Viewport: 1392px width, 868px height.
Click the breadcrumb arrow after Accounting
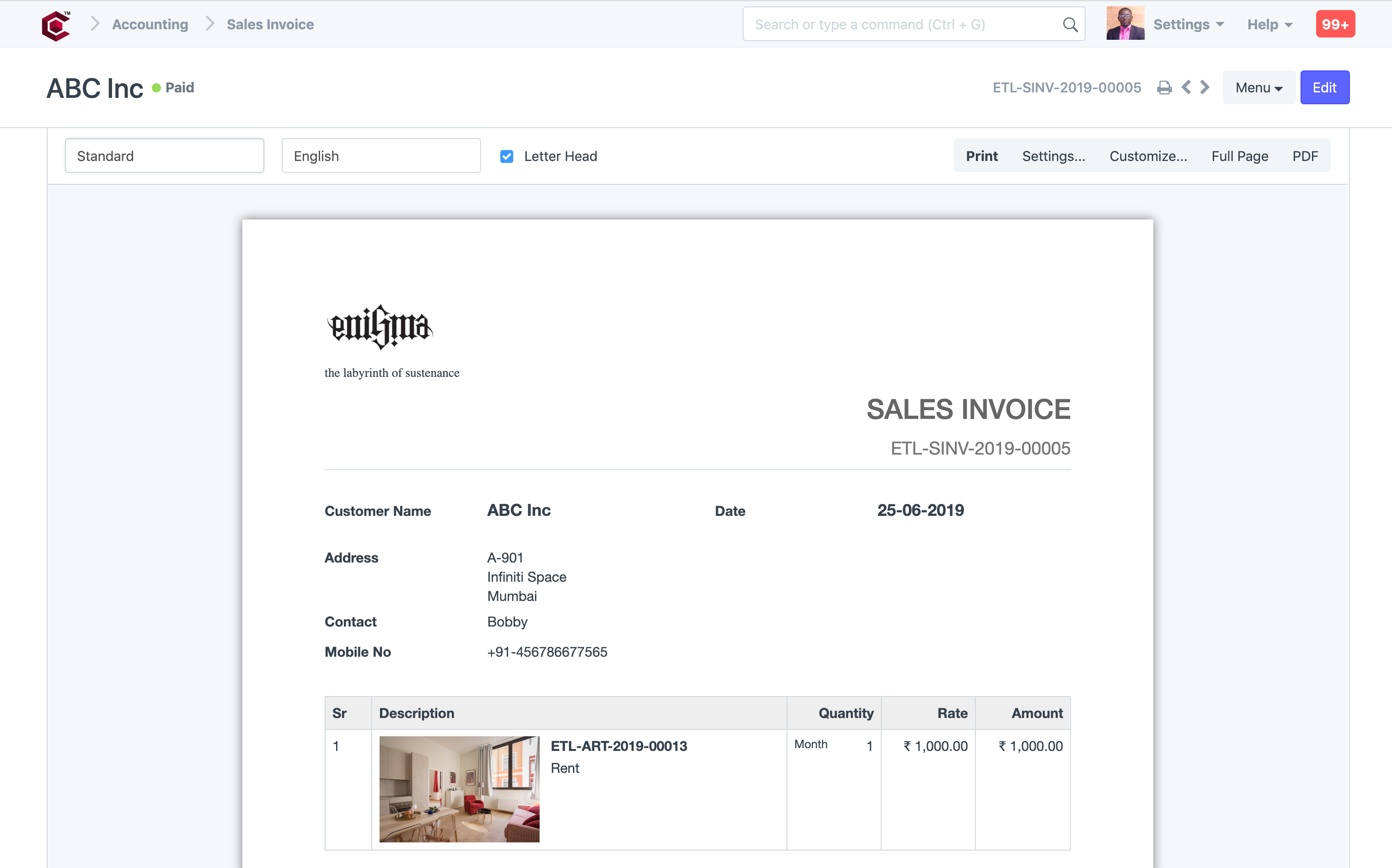coord(209,24)
